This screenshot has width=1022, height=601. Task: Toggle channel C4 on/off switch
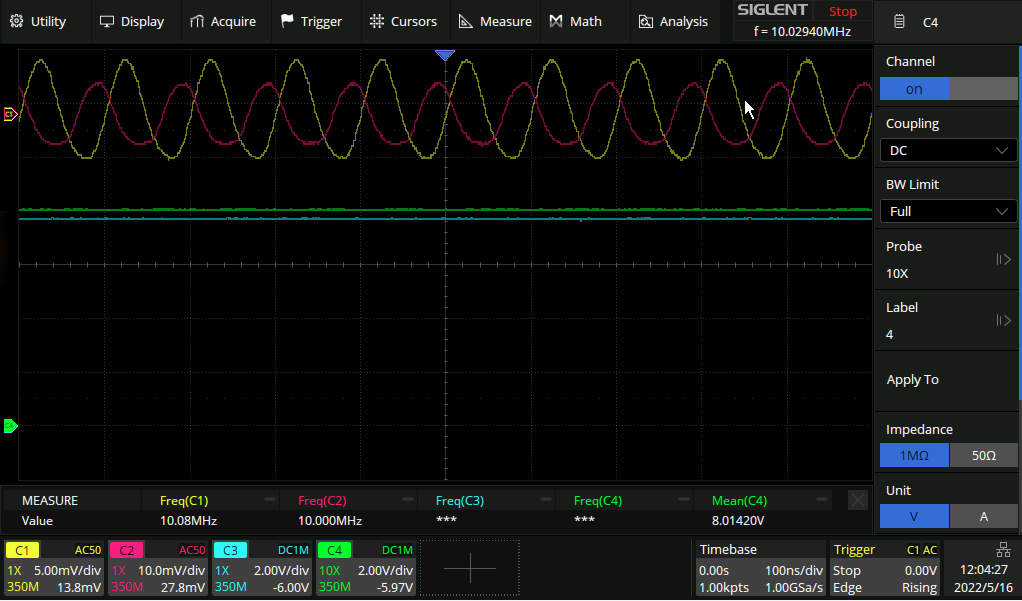948,89
